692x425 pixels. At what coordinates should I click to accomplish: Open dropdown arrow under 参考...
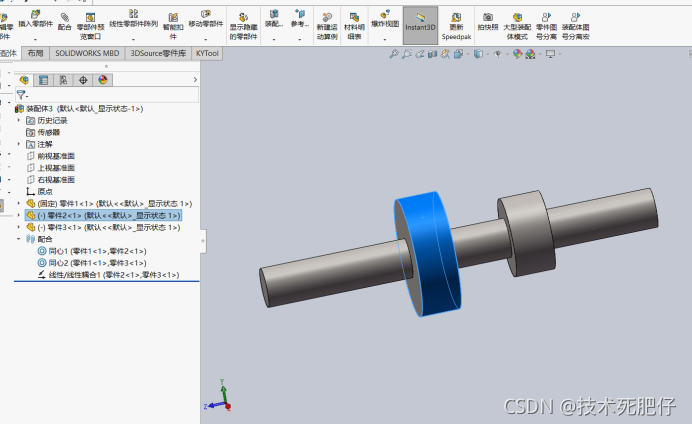pos(300,39)
